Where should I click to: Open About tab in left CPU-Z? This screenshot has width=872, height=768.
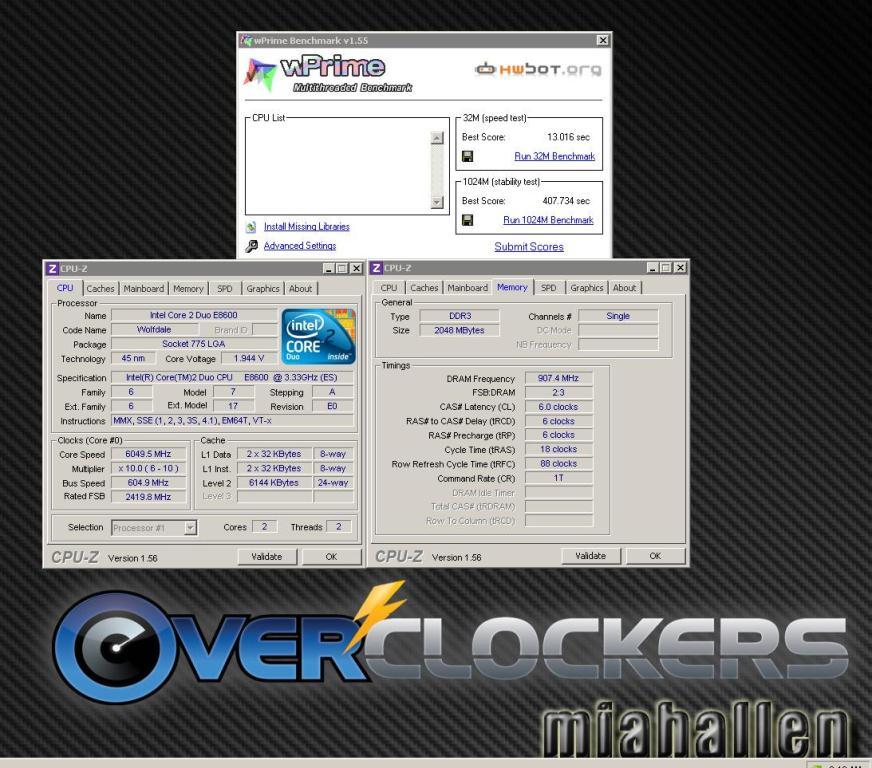300,289
